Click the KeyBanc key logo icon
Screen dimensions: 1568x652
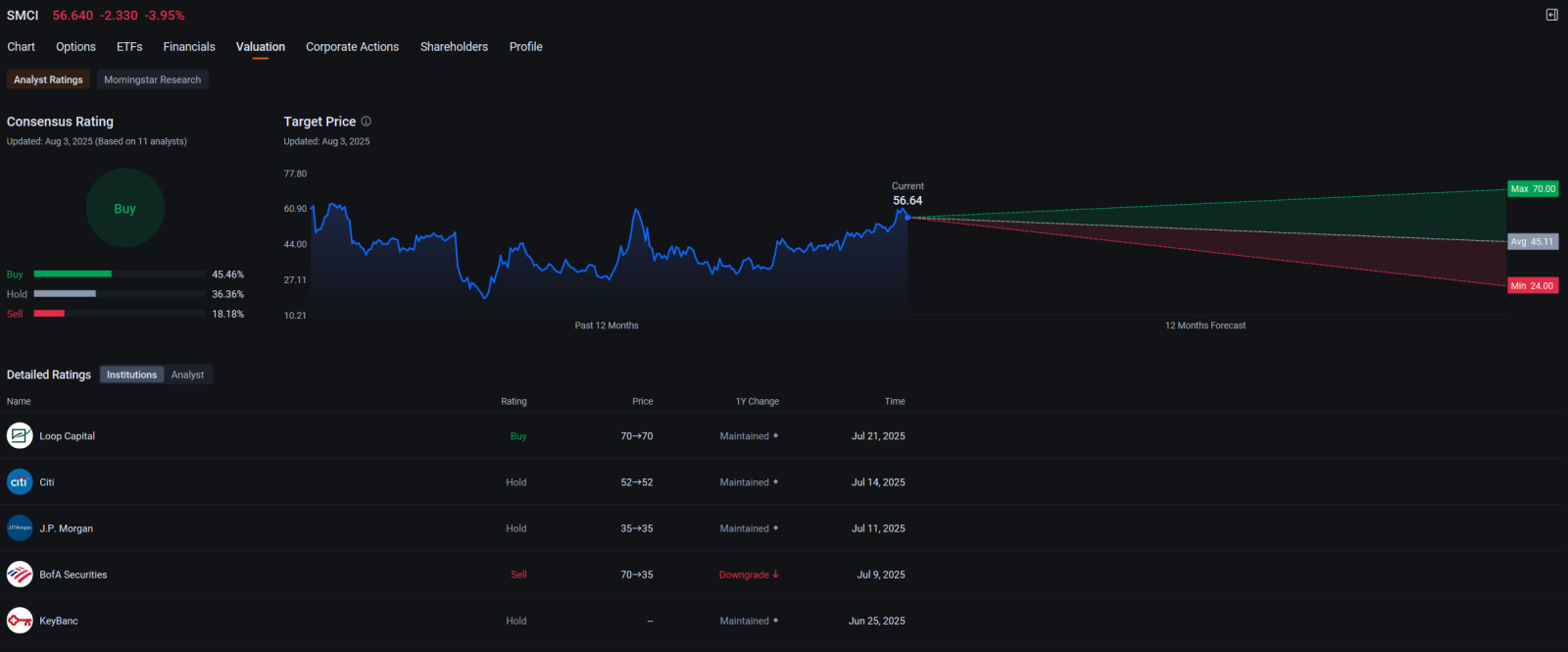coord(20,621)
